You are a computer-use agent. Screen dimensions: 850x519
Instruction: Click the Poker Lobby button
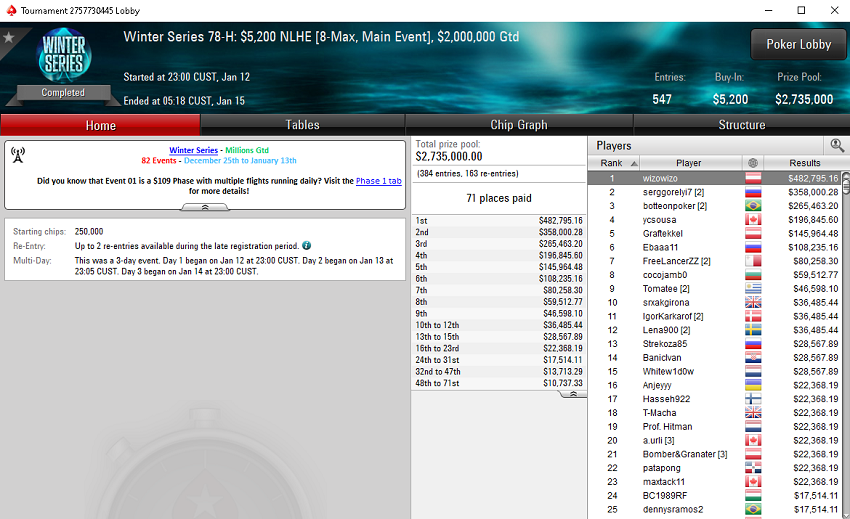tap(799, 44)
